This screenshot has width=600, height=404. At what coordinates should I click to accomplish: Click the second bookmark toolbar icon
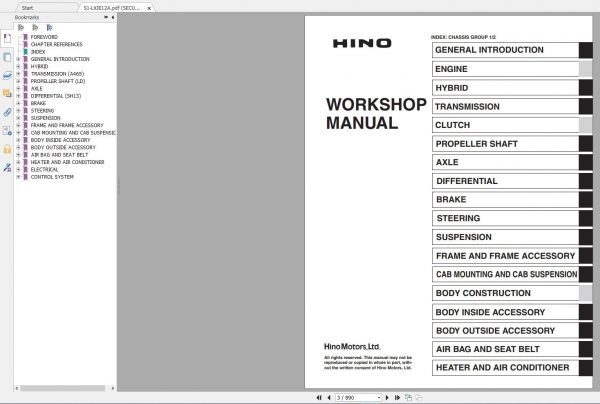pyautogui.click(x=35, y=28)
